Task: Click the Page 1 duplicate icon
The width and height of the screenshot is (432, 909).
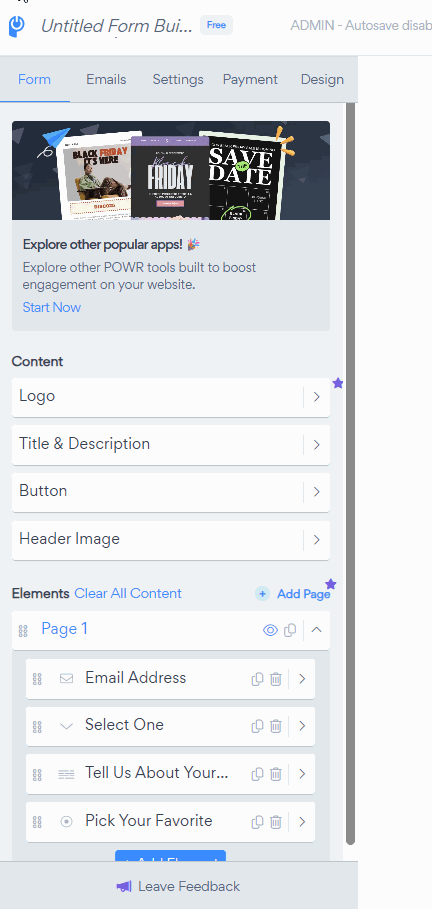Action: [x=291, y=630]
